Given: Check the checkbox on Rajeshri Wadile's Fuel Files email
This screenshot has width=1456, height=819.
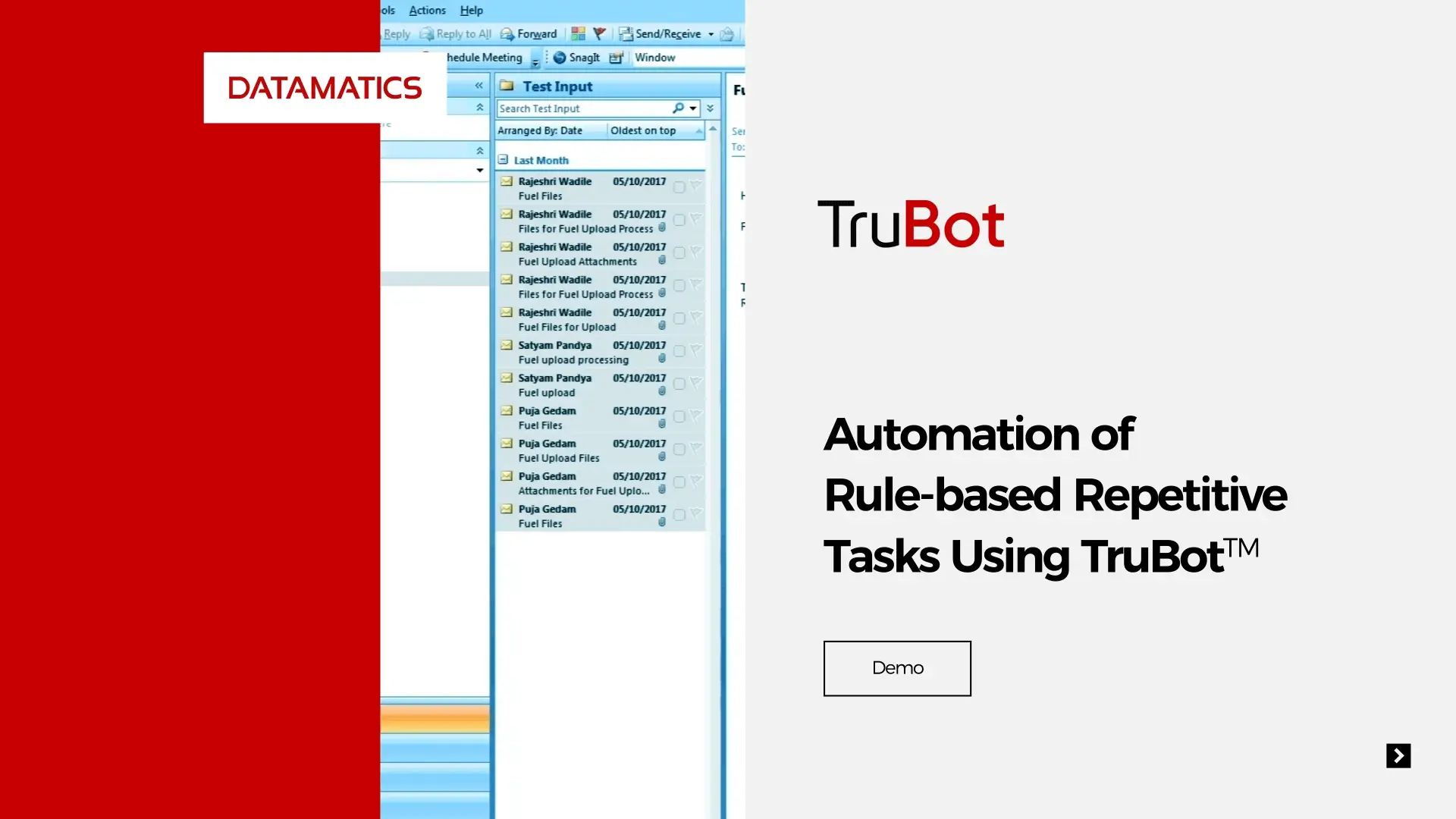Looking at the screenshot, I should (679, 187).
